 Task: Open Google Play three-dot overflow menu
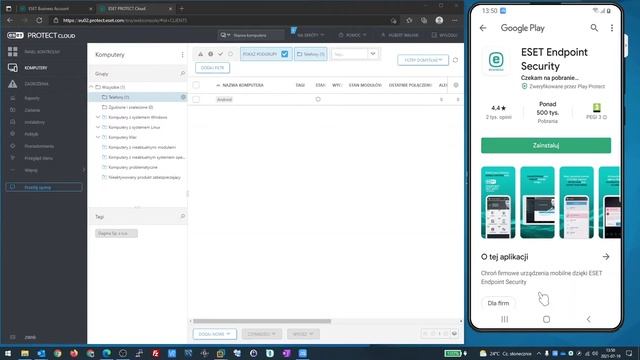click(x=611, y=28)
